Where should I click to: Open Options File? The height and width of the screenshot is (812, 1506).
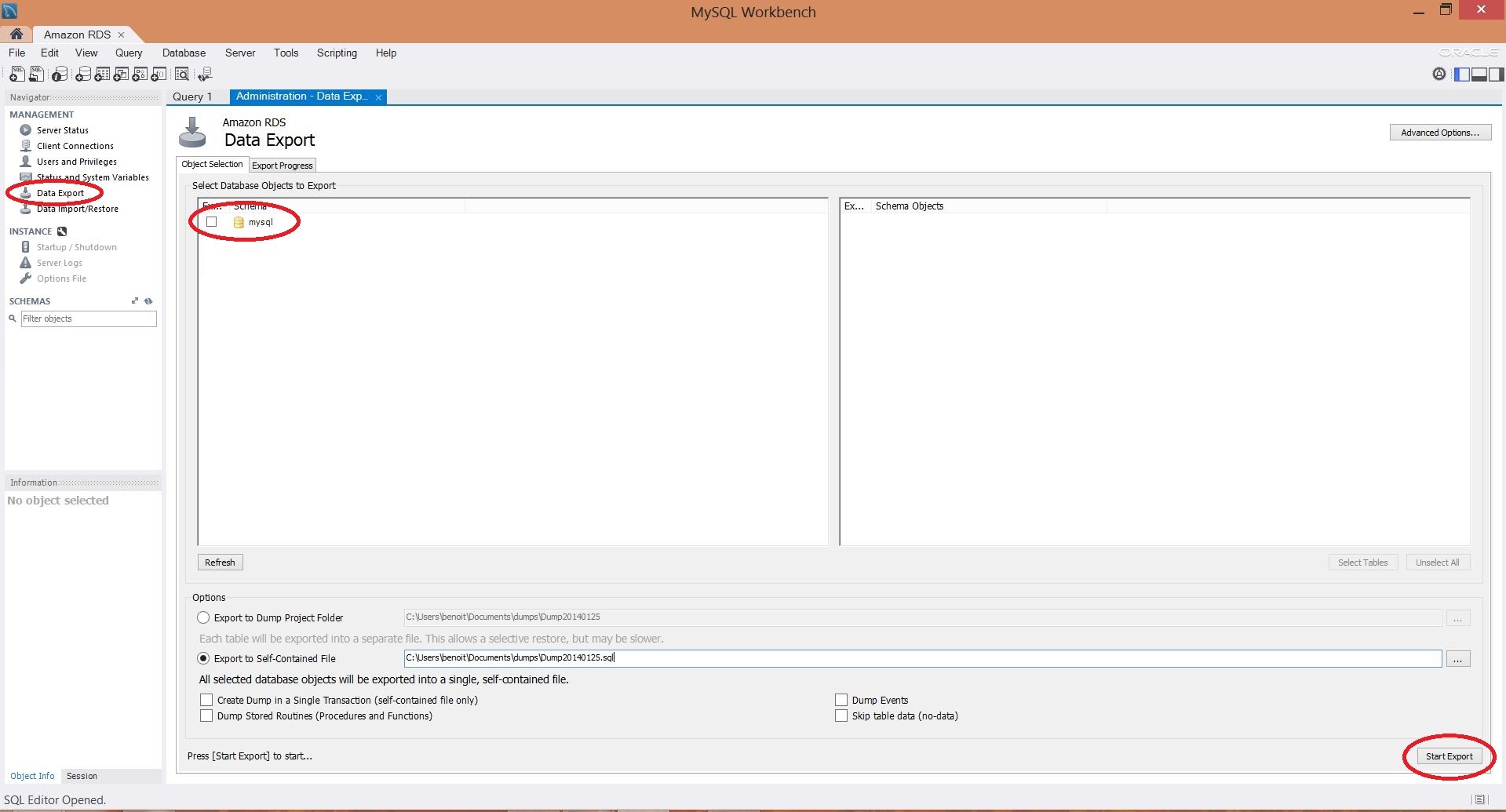tap(61, 279)
